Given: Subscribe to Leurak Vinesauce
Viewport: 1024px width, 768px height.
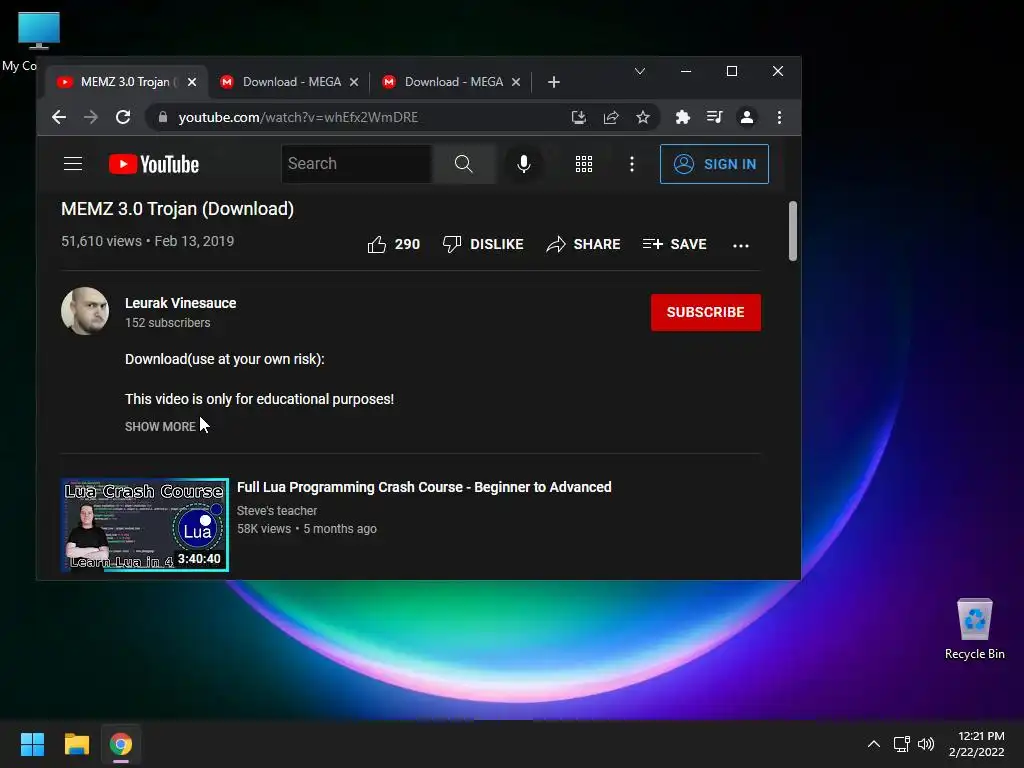Looking at the screenshot, I should click(705, 312).
